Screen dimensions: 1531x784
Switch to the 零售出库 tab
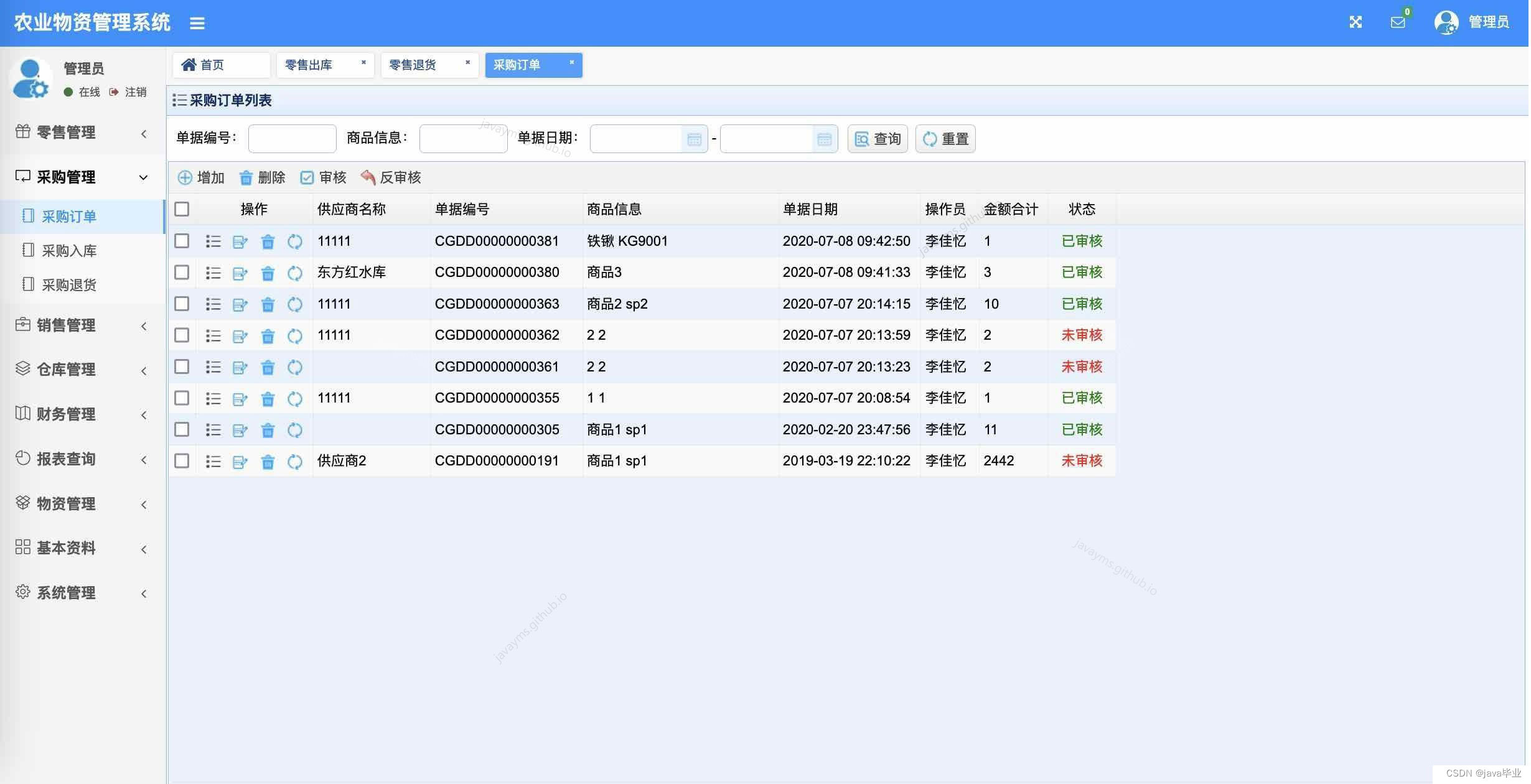tap(325, 65)
